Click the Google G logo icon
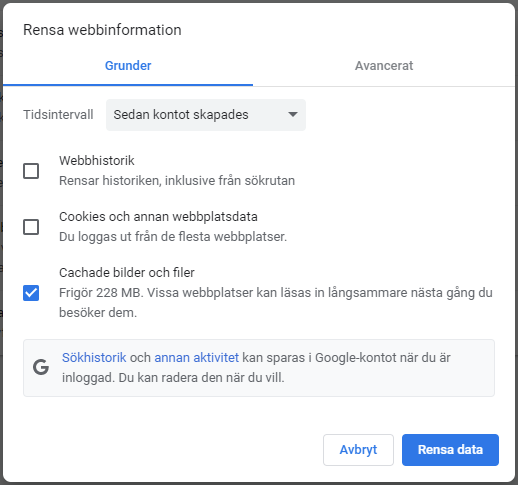Image resolution: width=518 pixels, height=485 pixels. (x=41, y=367)
